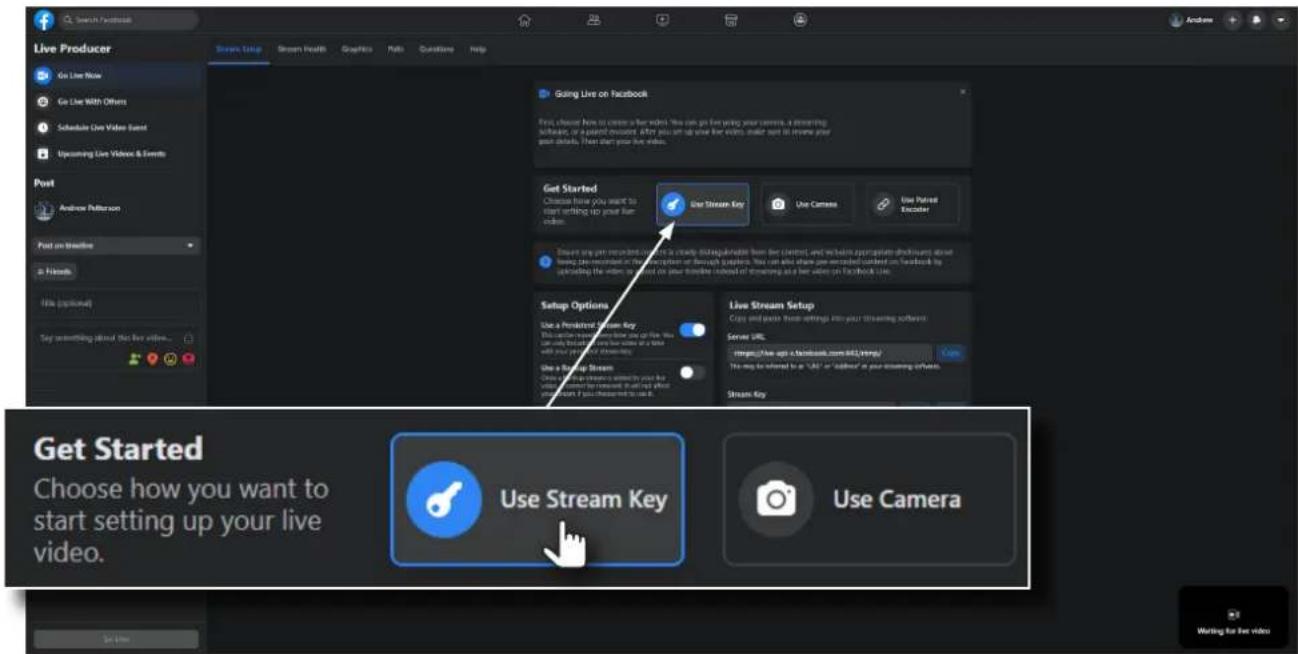Click the Title (optional) field
1298x654 pixels.
point(117,303)
